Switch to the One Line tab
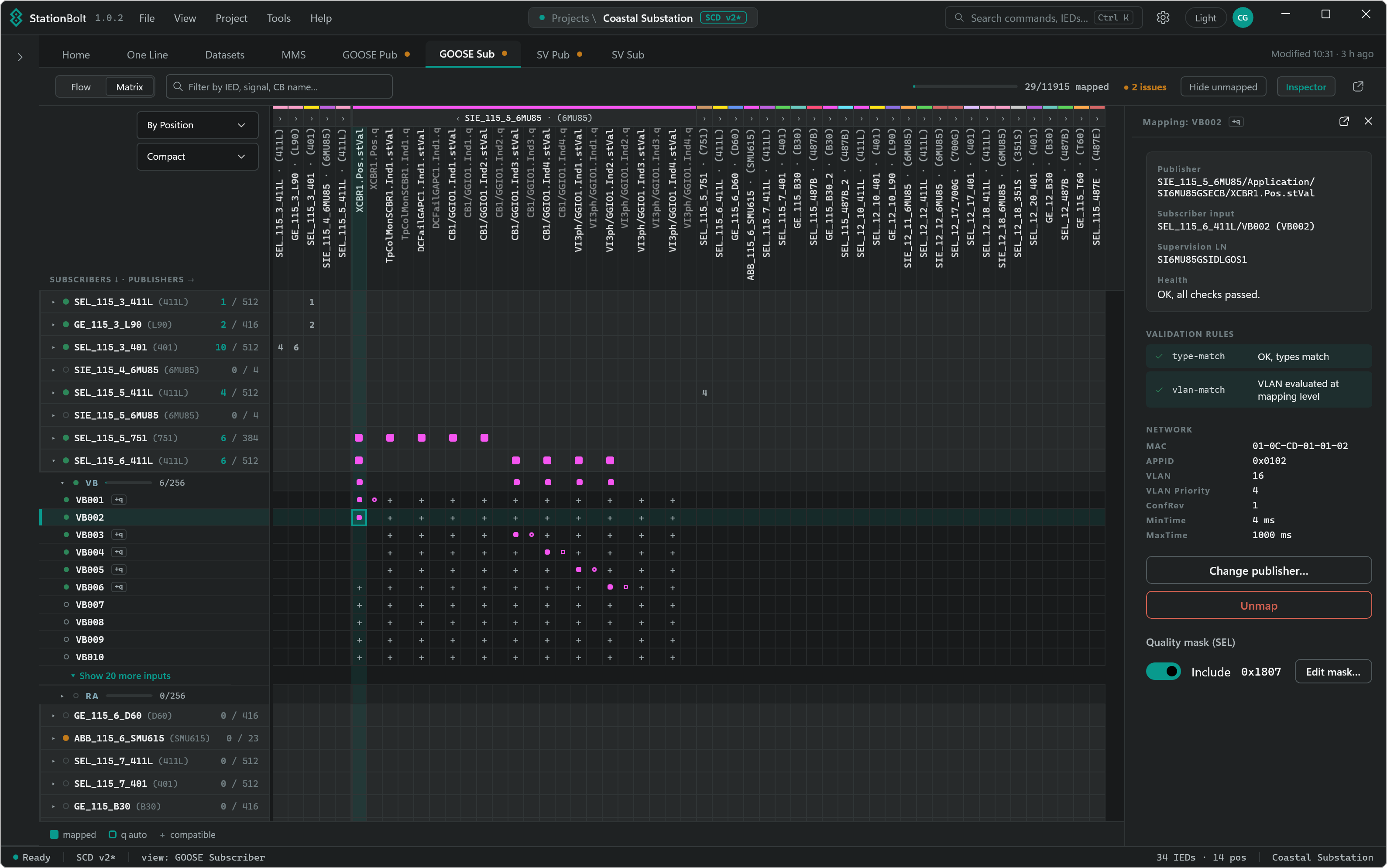 (x=147, y=55)
